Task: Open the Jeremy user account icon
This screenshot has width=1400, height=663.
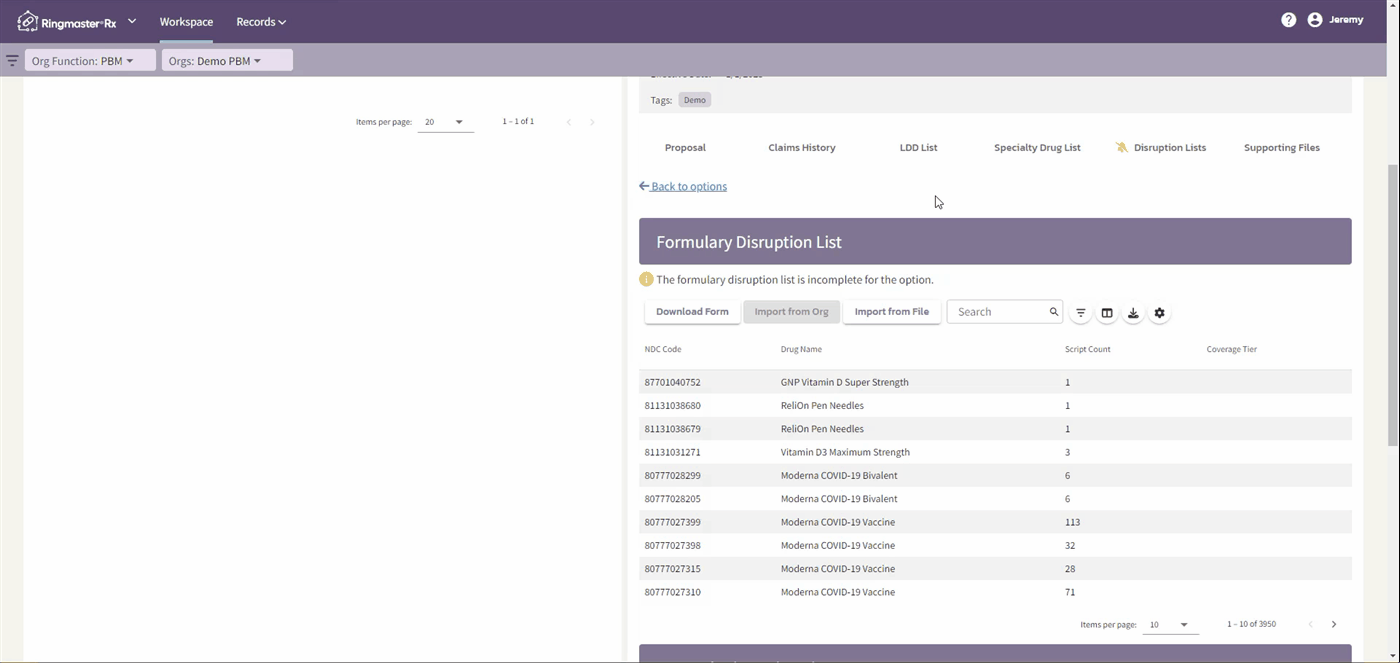Action: tap(1315, 20)
